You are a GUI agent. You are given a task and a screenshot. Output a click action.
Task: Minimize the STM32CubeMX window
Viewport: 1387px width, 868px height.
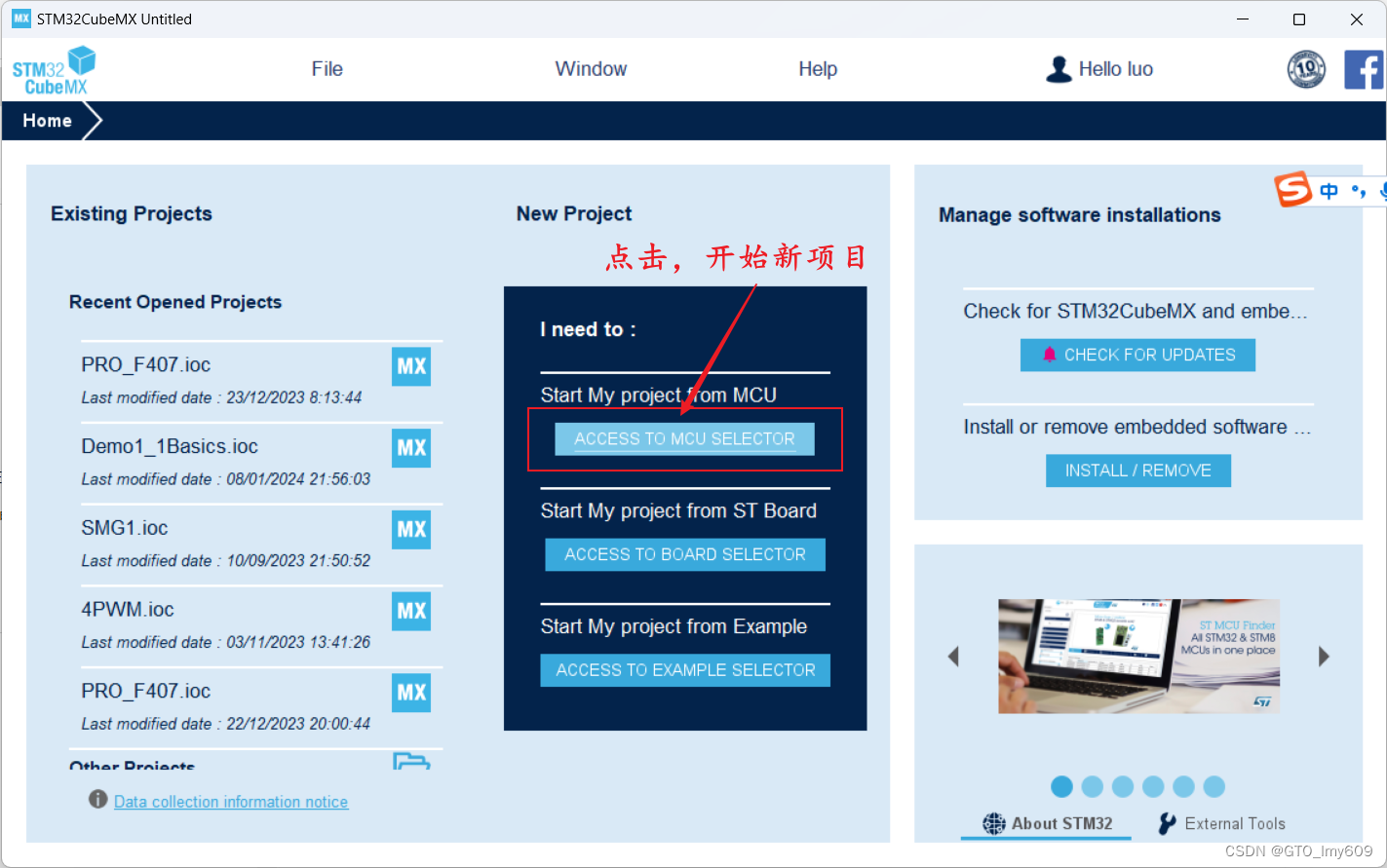1243,19
